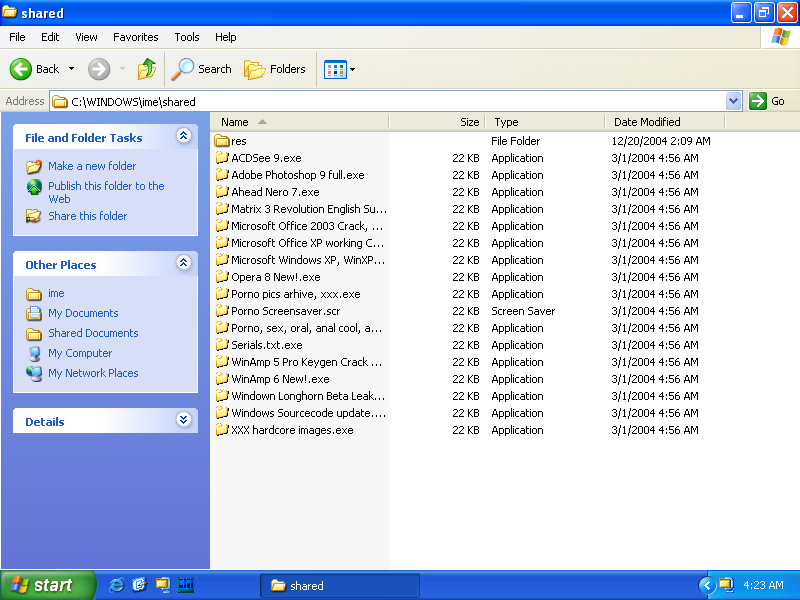Viewport: 800px width, 600px height.
Task: Open the Edit menu
Action: pyautogui.click(x=50, y=37)
